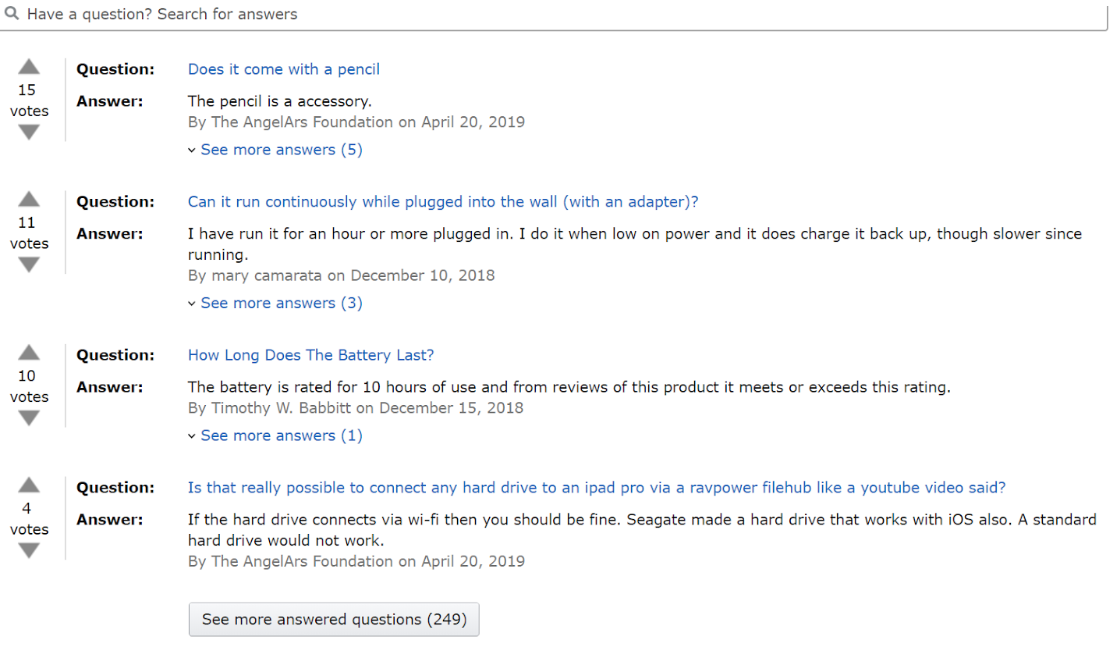Image resolution: width=1116 pixels, height=658 pixels.
Task: Open the run continuously while plugged question
Action: point(443,202)
